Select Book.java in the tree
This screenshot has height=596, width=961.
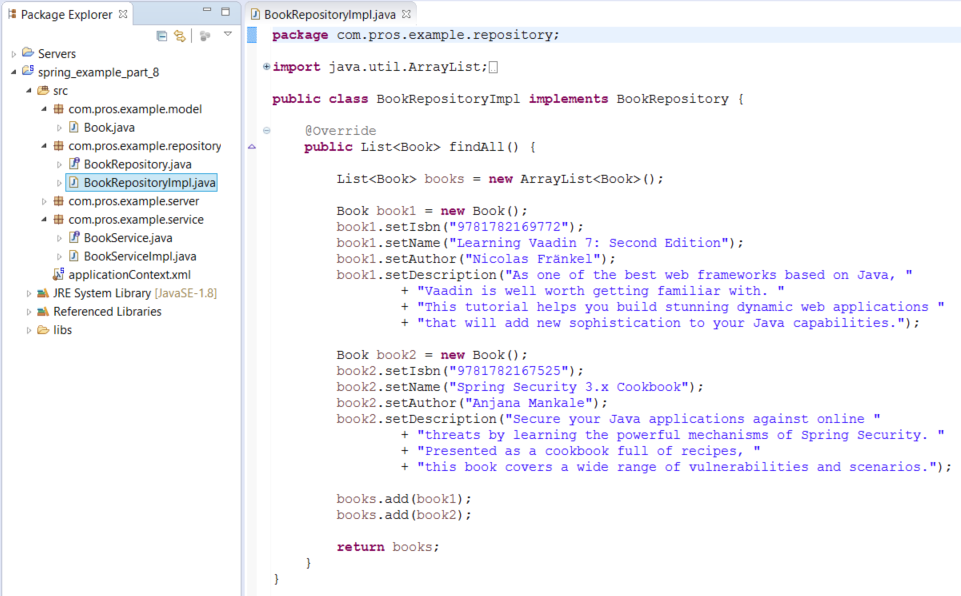[x=109, y=128]
